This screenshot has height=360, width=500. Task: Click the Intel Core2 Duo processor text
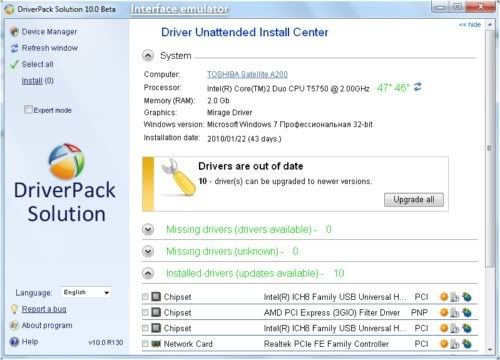pyautogui.click(x=288, y=88)
